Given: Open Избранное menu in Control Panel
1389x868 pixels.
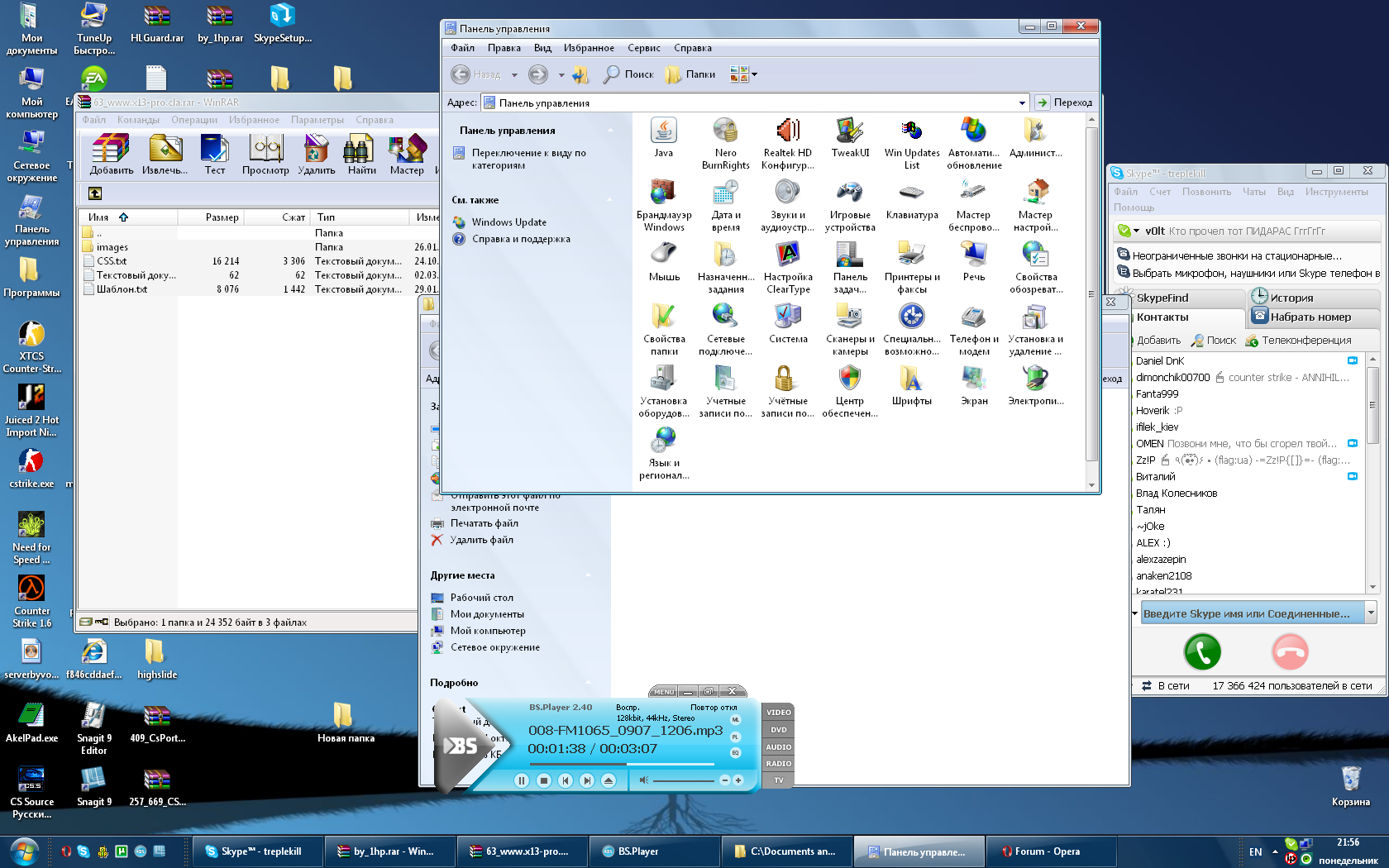Looking at the screenshot, I should tap(589, 48).
